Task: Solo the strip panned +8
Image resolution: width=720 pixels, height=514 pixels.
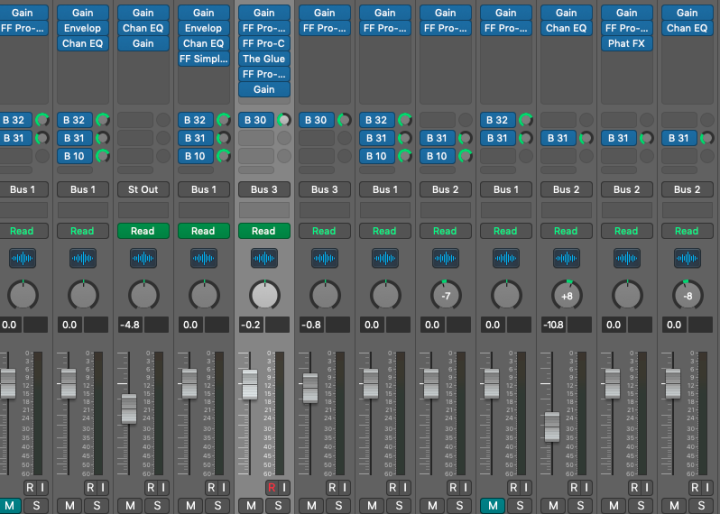Action: click(580, 506)
